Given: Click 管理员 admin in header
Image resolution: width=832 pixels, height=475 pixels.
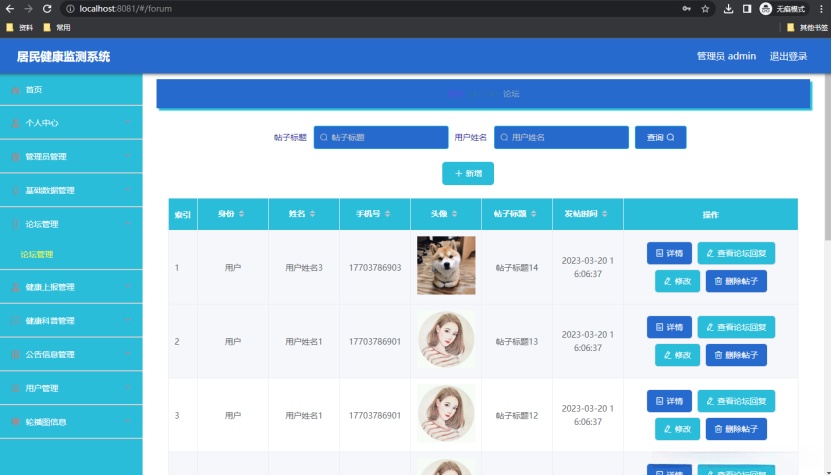Looking at the screenshot, I should (x=726, y=56).
